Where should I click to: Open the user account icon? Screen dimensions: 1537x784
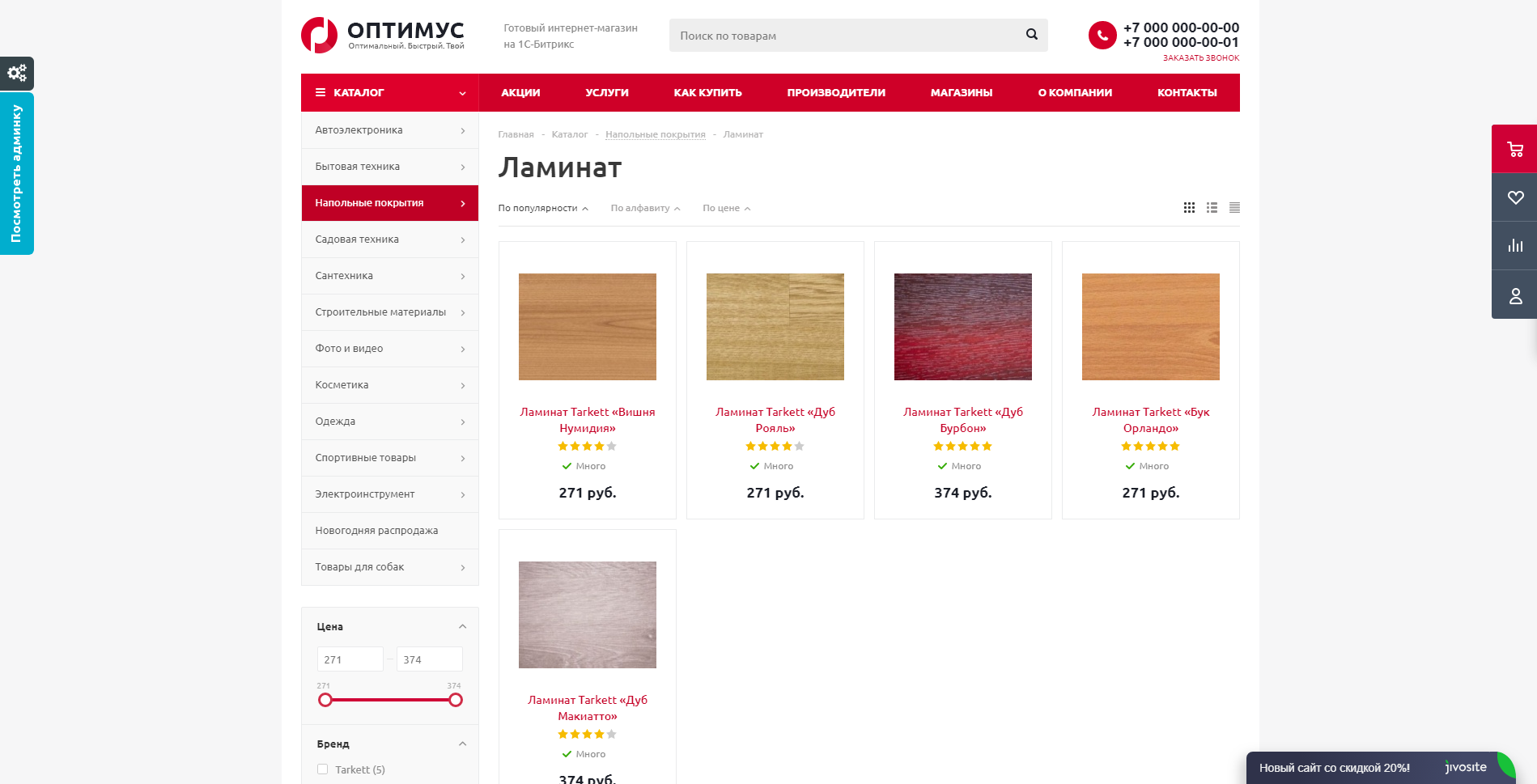[1515, 295]
